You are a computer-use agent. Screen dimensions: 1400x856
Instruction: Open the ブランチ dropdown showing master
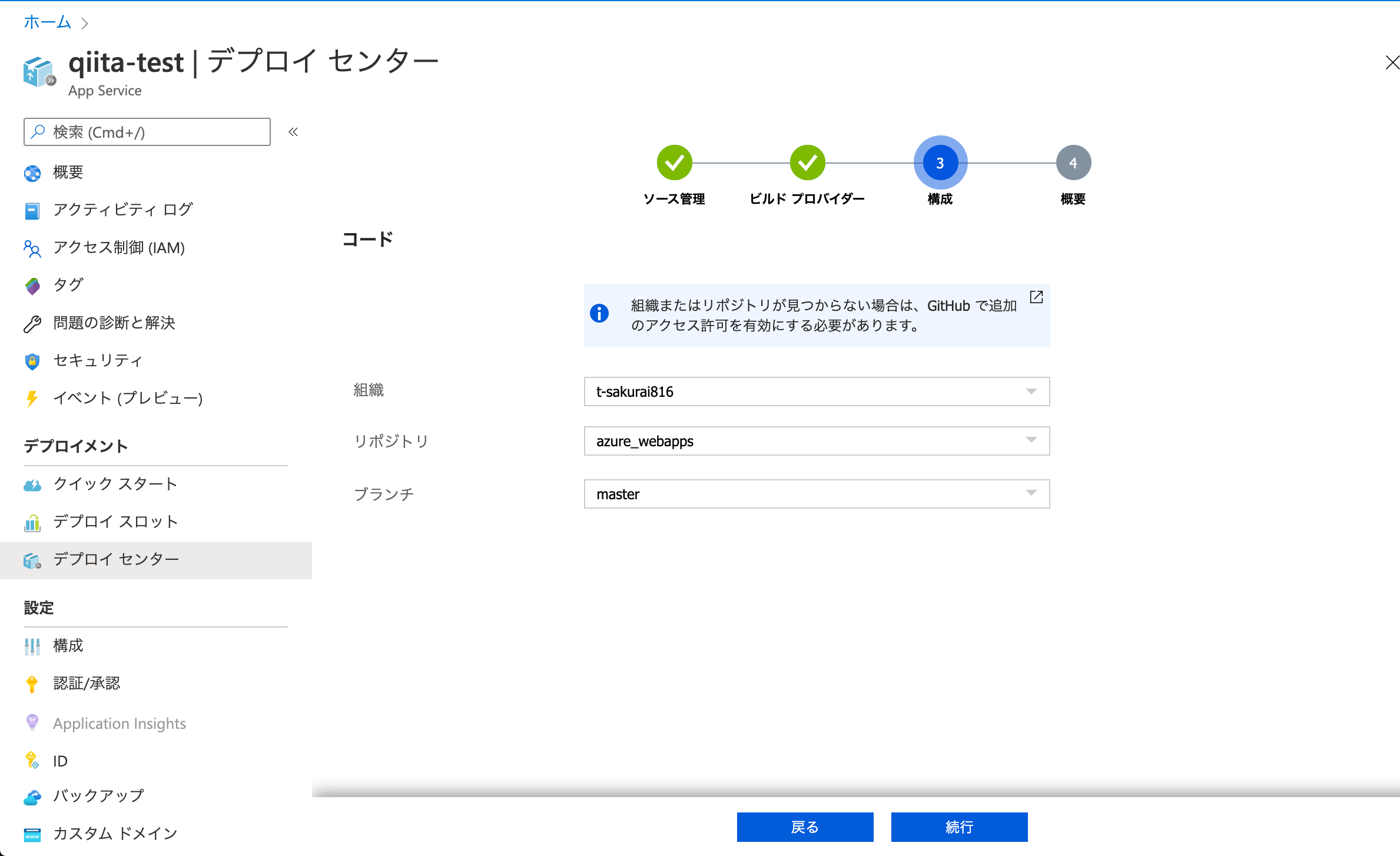(x=817, y=494)
